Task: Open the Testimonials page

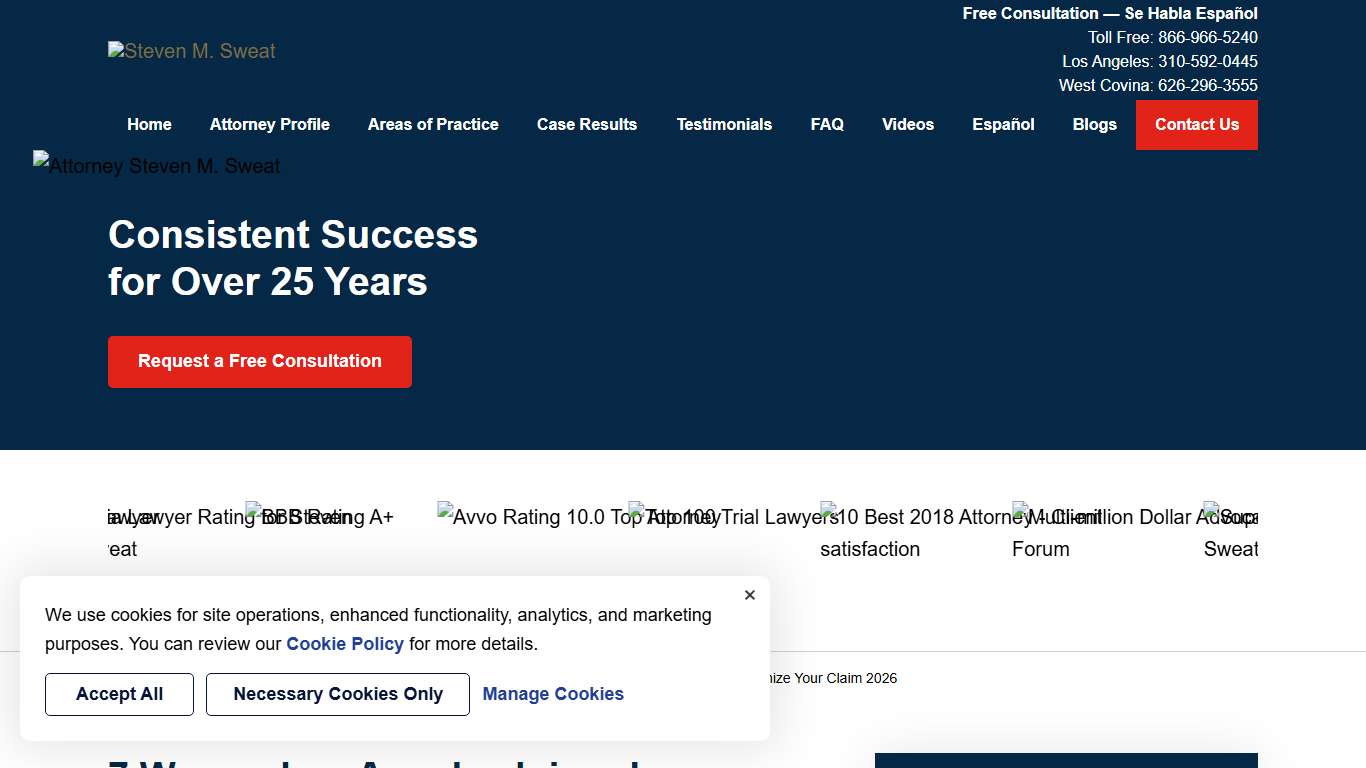Action: [724, 125]
